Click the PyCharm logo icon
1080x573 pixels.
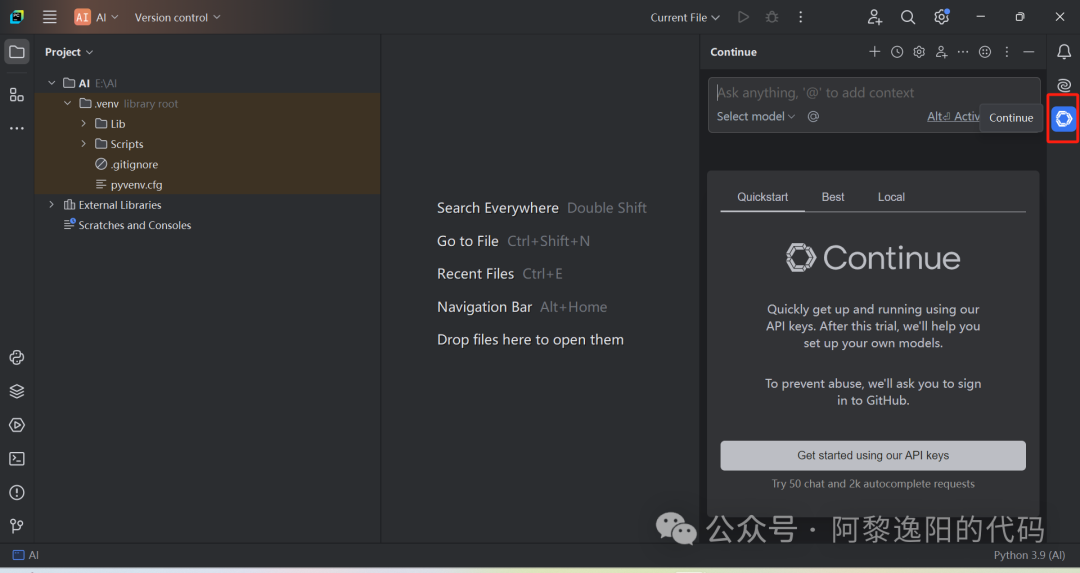coord(17,17)
